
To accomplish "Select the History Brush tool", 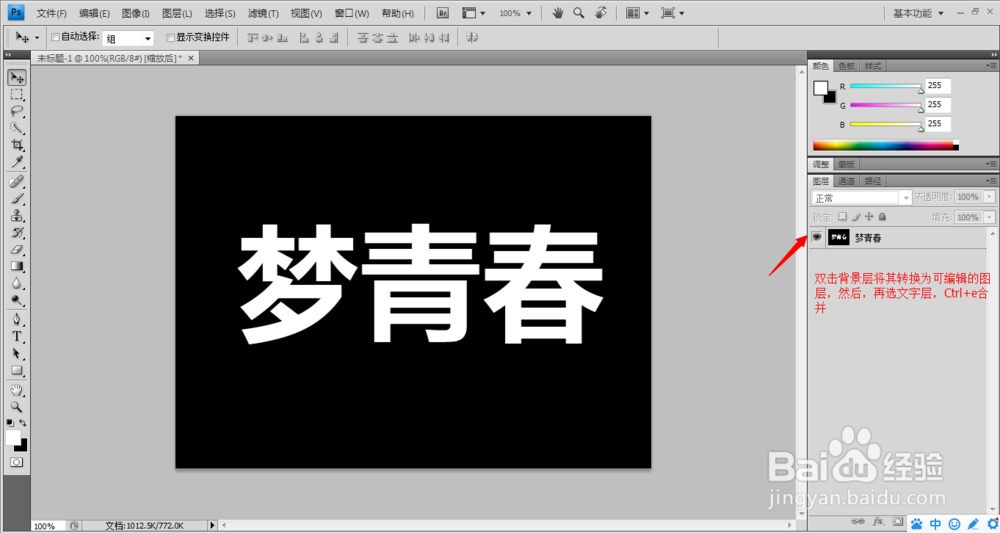I will pos(17,232).
